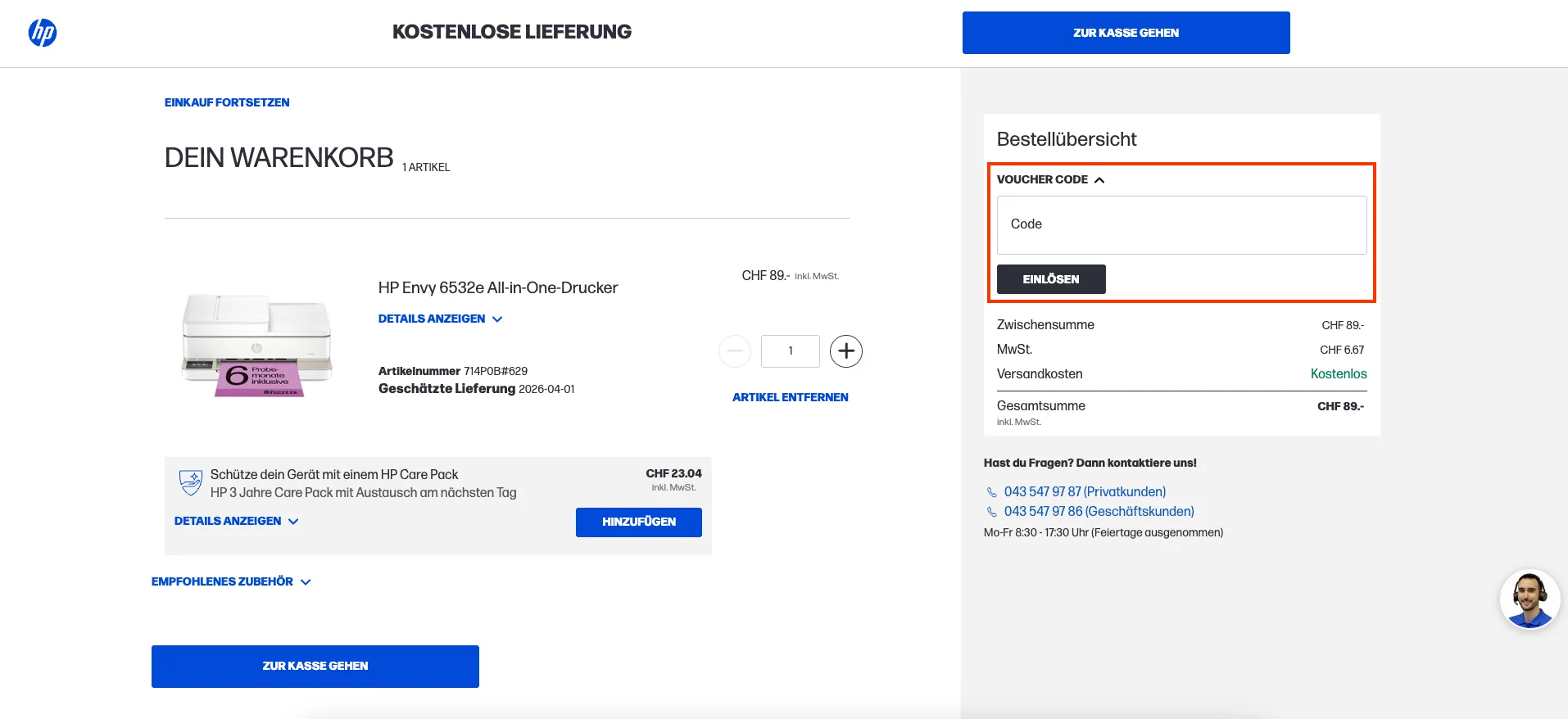The height and width of the screenshot is (719, 1568).
Task: Open EINKAUF FORTSETZEN link
Action: tap(227, 102)
